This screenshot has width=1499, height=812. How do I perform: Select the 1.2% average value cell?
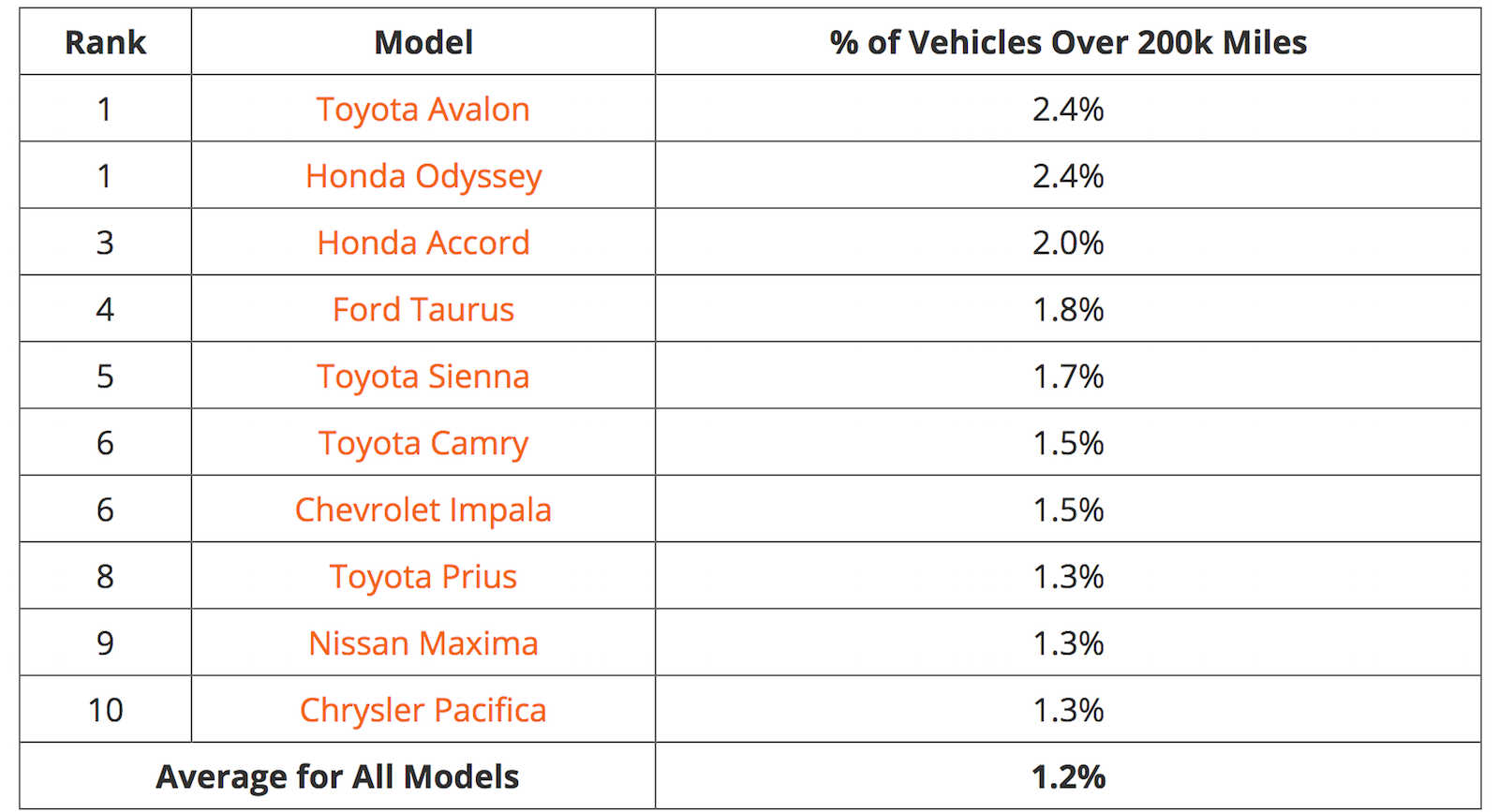[1068, 776]
